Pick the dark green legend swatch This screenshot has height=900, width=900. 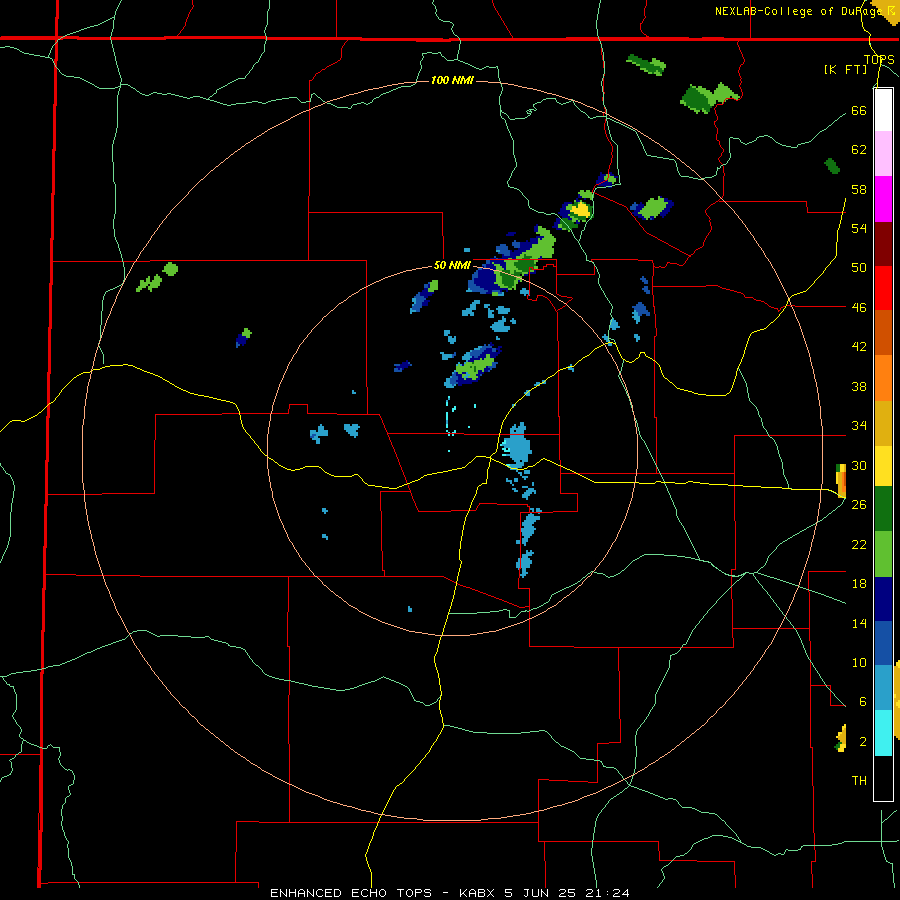click(883, 509)
